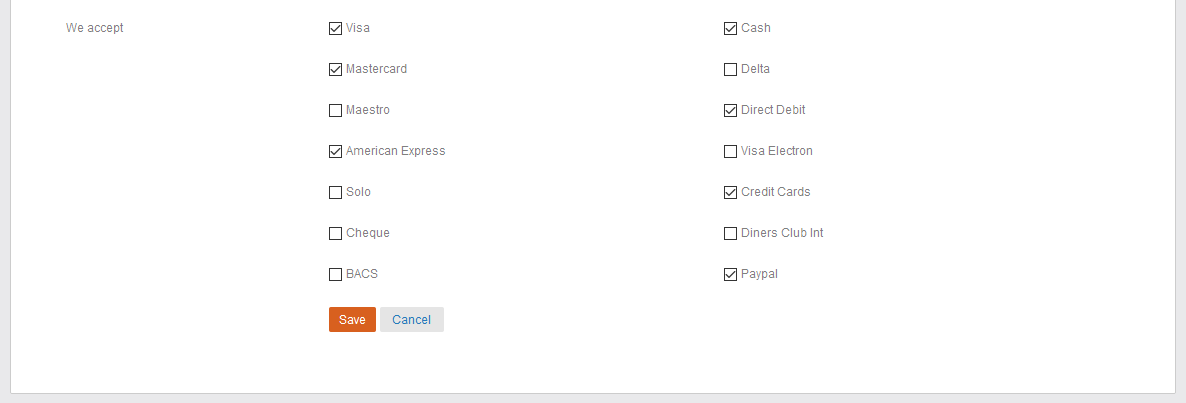Viewport: 1186px width, 403px height.
Task: Click the American Express label text
Action: click(395, 151)
